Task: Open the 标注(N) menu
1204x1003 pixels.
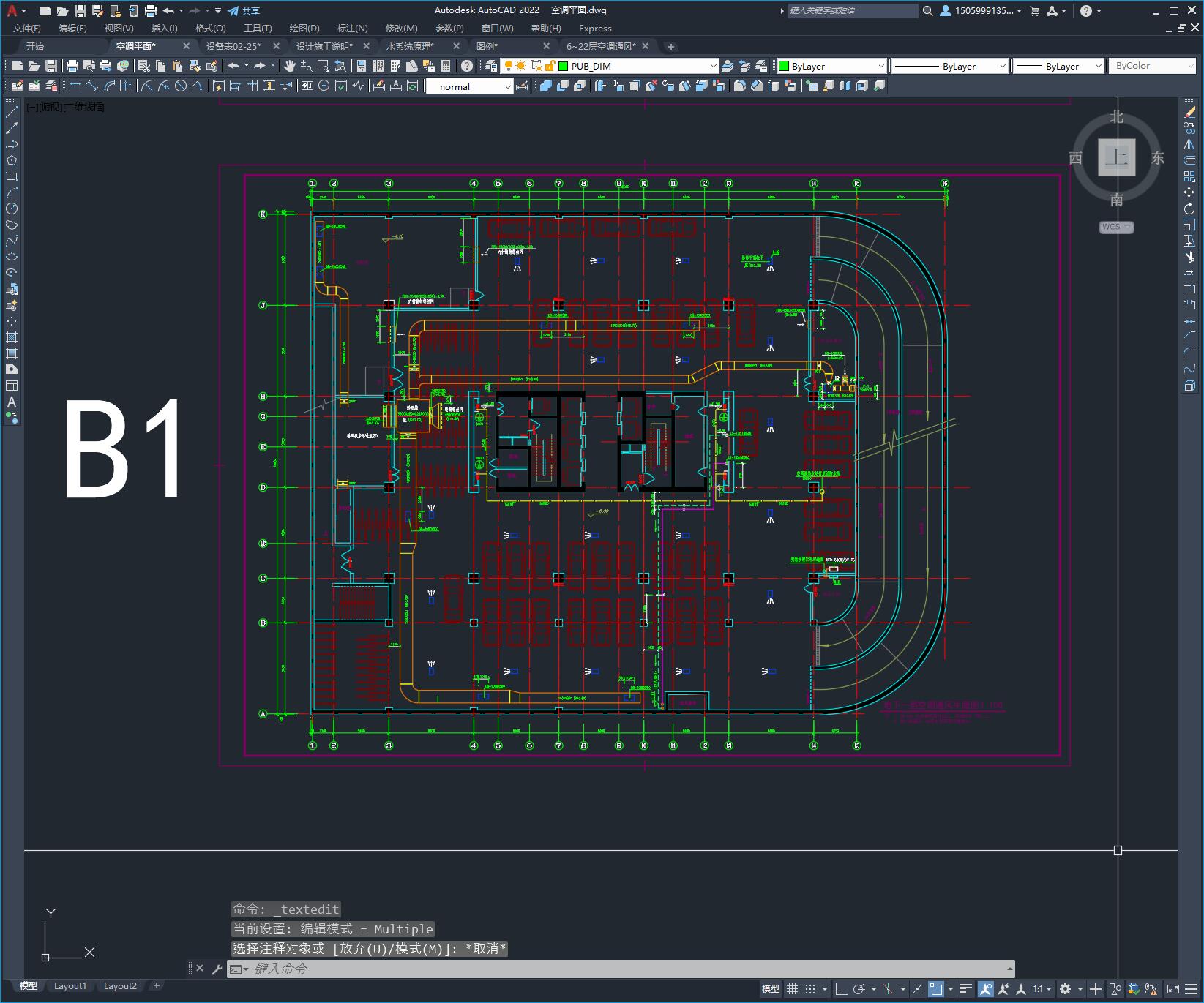Action: coord(352,29)
